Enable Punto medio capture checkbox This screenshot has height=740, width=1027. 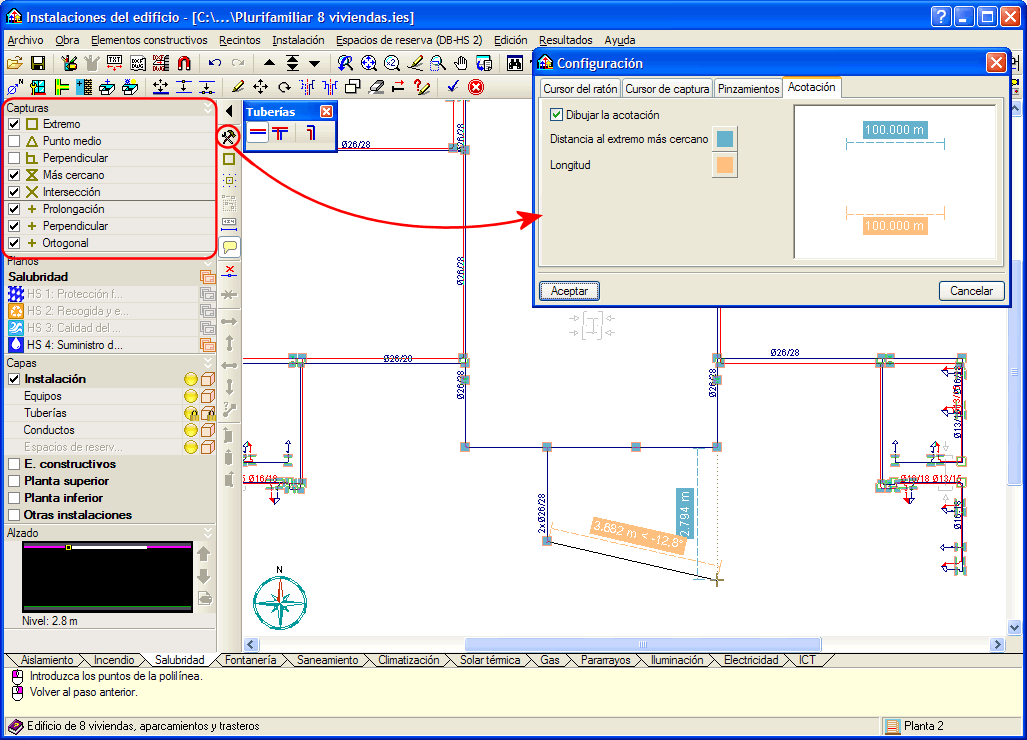[x=14, y=141]
